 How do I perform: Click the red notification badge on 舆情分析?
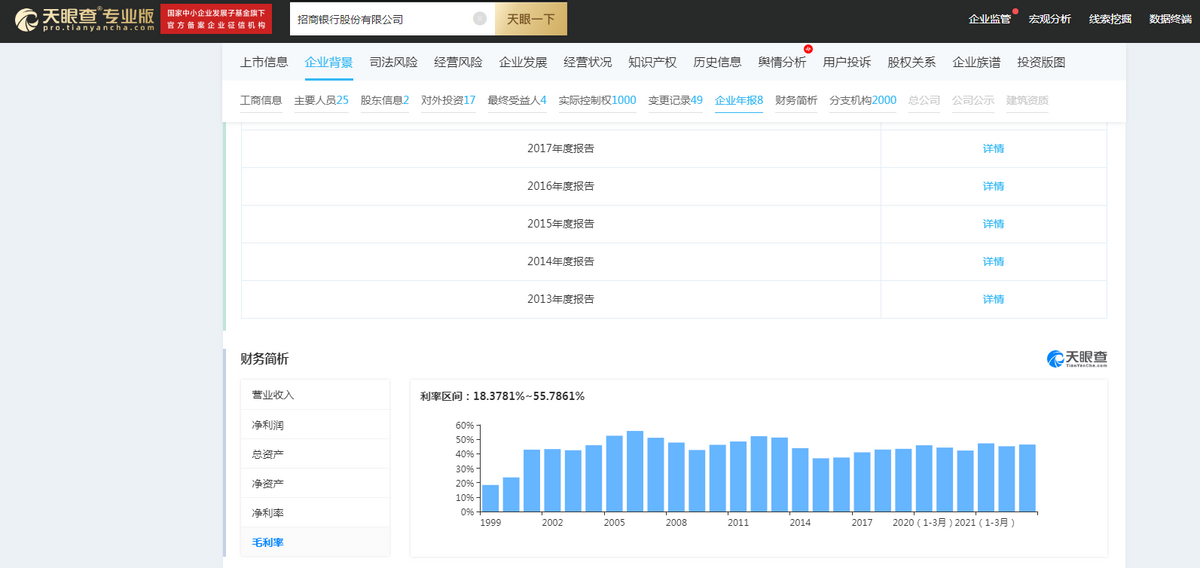coord(808,49)
